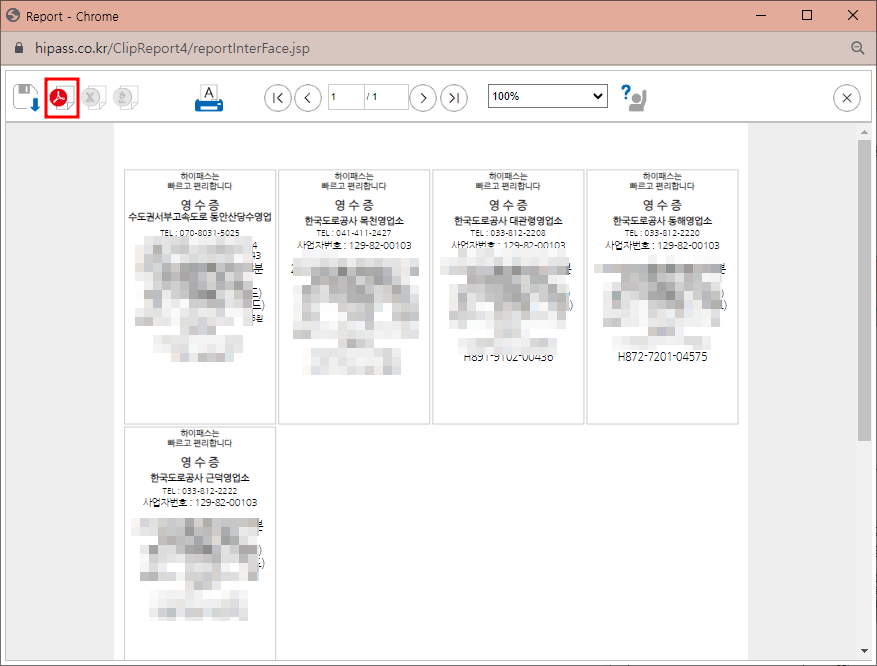Click the vertical scrollbar thumb
Screen dimensions: 877x666
[864, 290]
